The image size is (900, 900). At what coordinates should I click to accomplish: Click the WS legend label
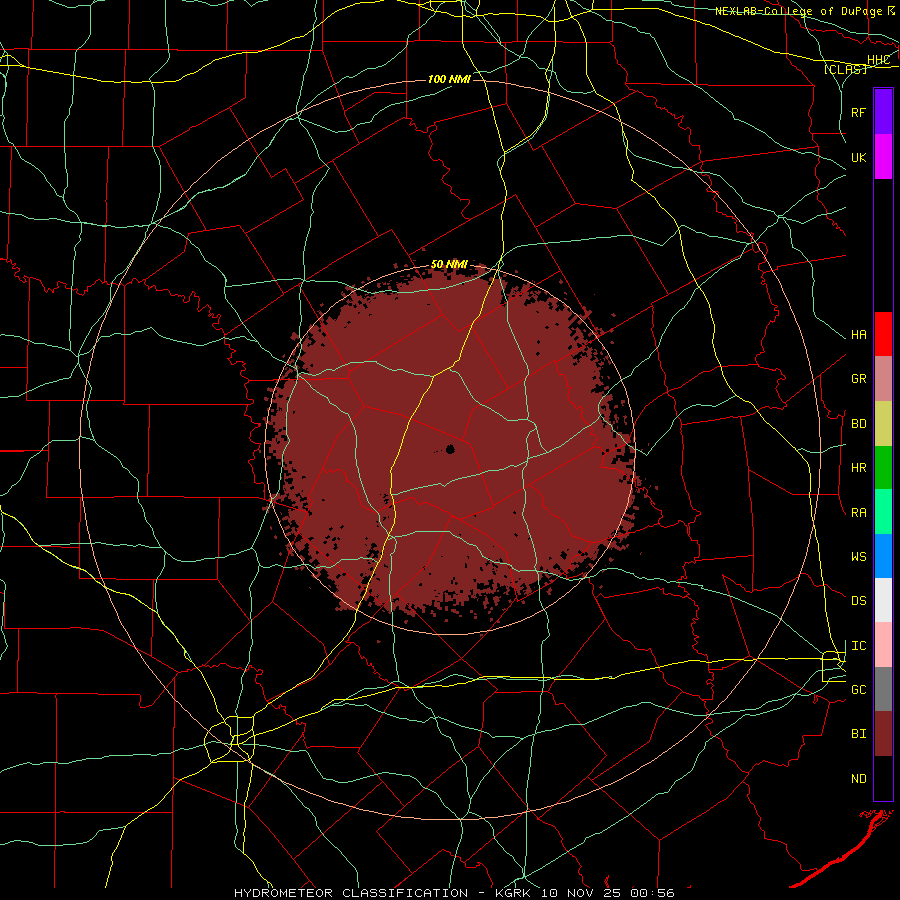859,557
